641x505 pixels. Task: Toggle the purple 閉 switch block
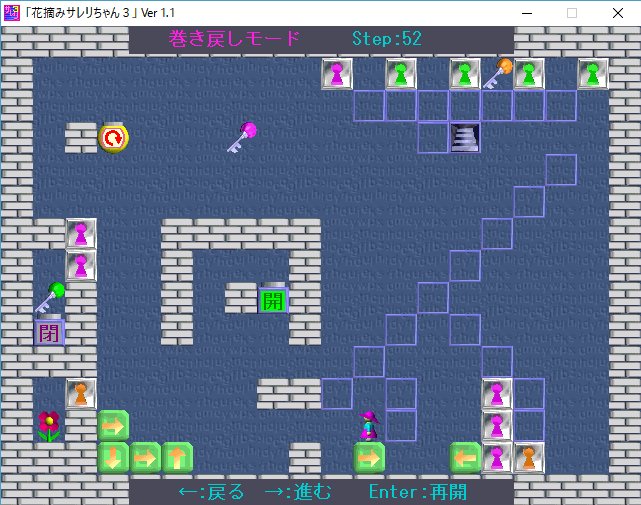coord(49,331)
